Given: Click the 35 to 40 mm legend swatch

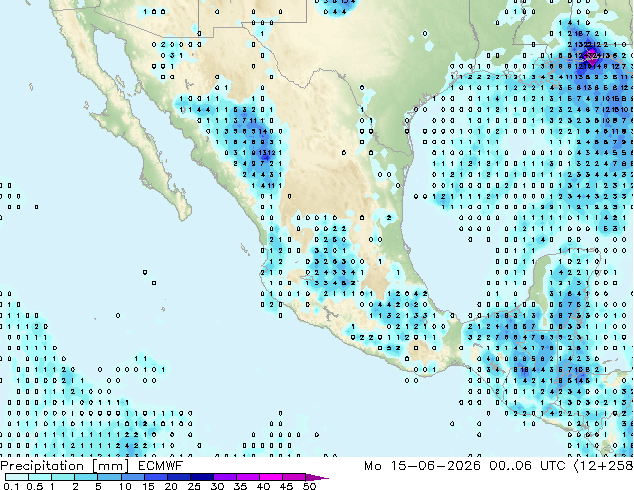Looking at the screenshot, I should pyautogui.click(x=247, y=477).
